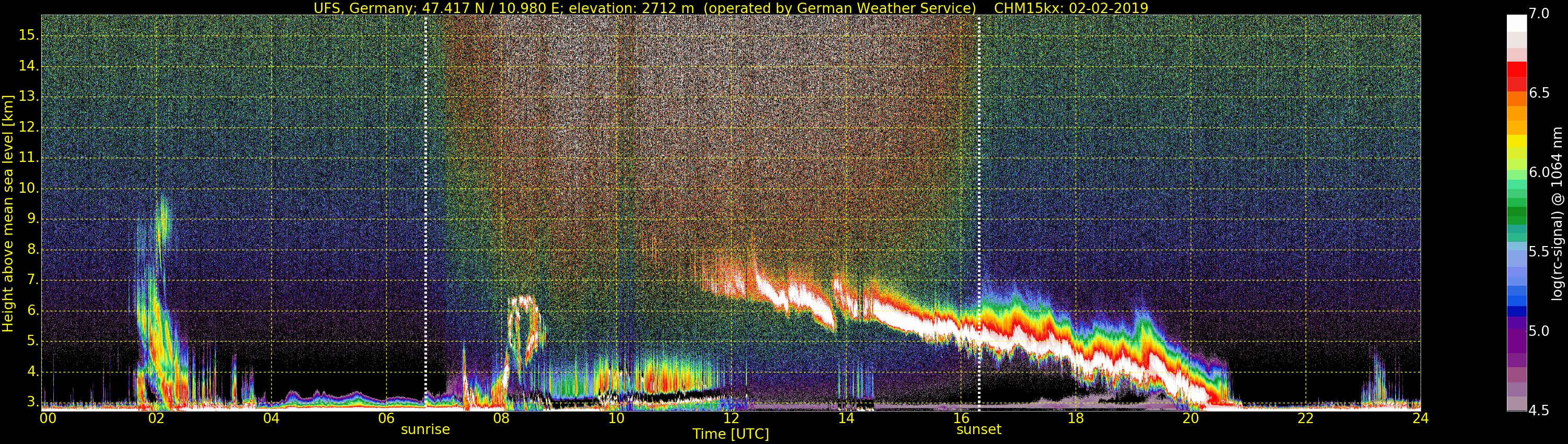1568x444 pixels.
Task: Click the time tick label 22
Action: point(1306,418)
